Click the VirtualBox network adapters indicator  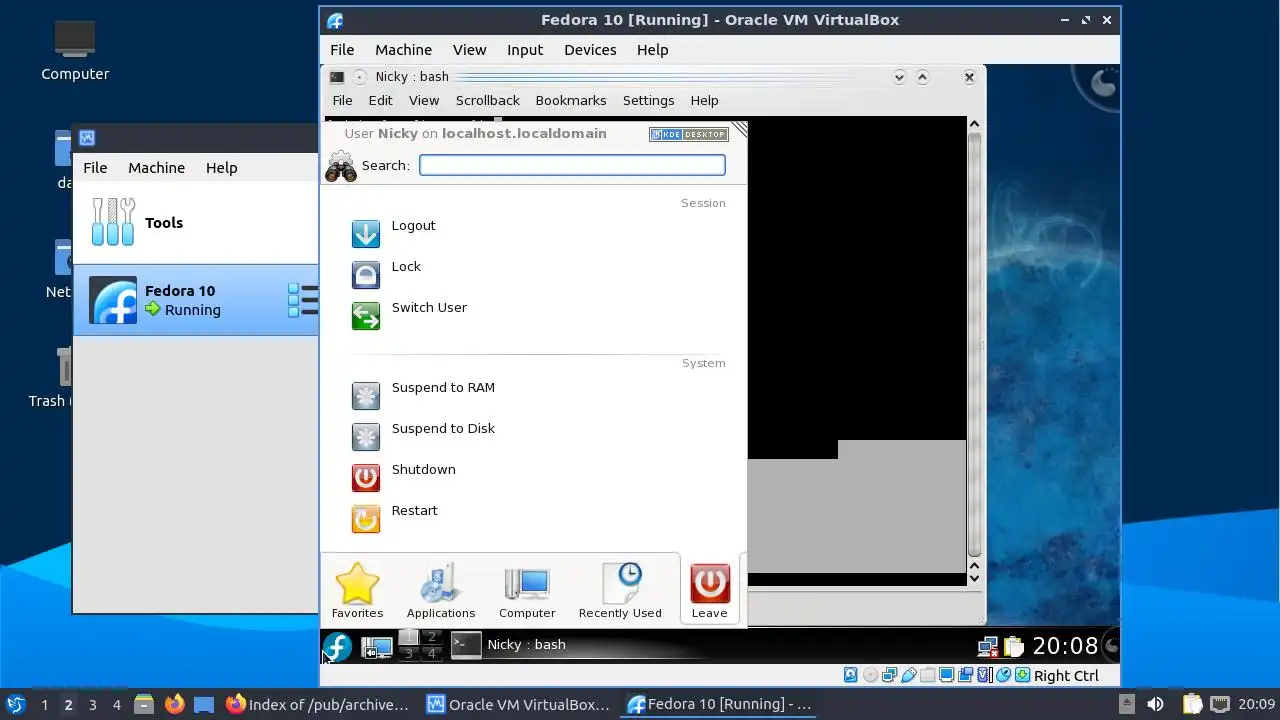[889, 675]
